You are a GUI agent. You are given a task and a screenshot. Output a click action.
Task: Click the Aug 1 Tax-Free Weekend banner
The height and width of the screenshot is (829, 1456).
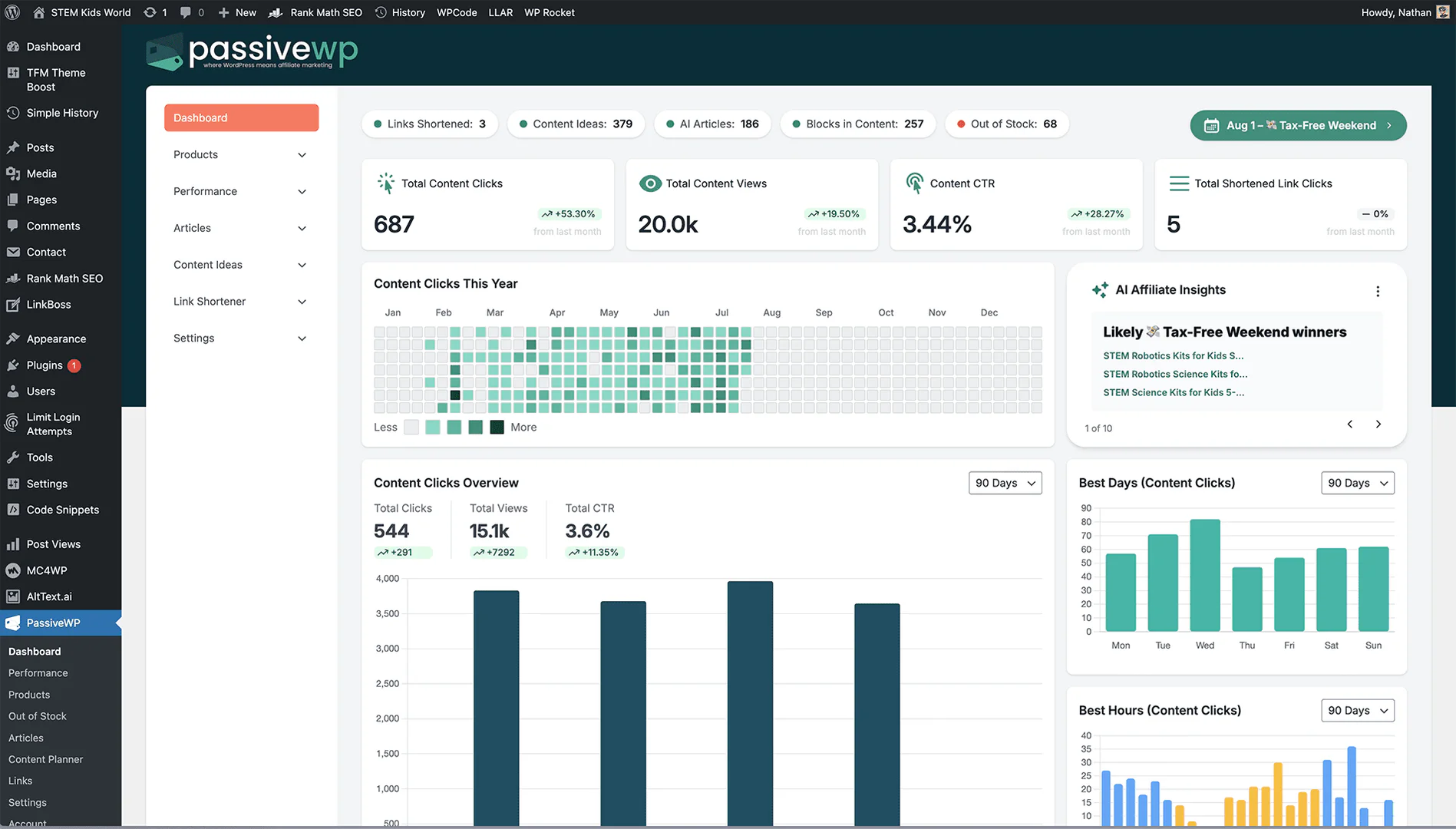(1297, 125)
